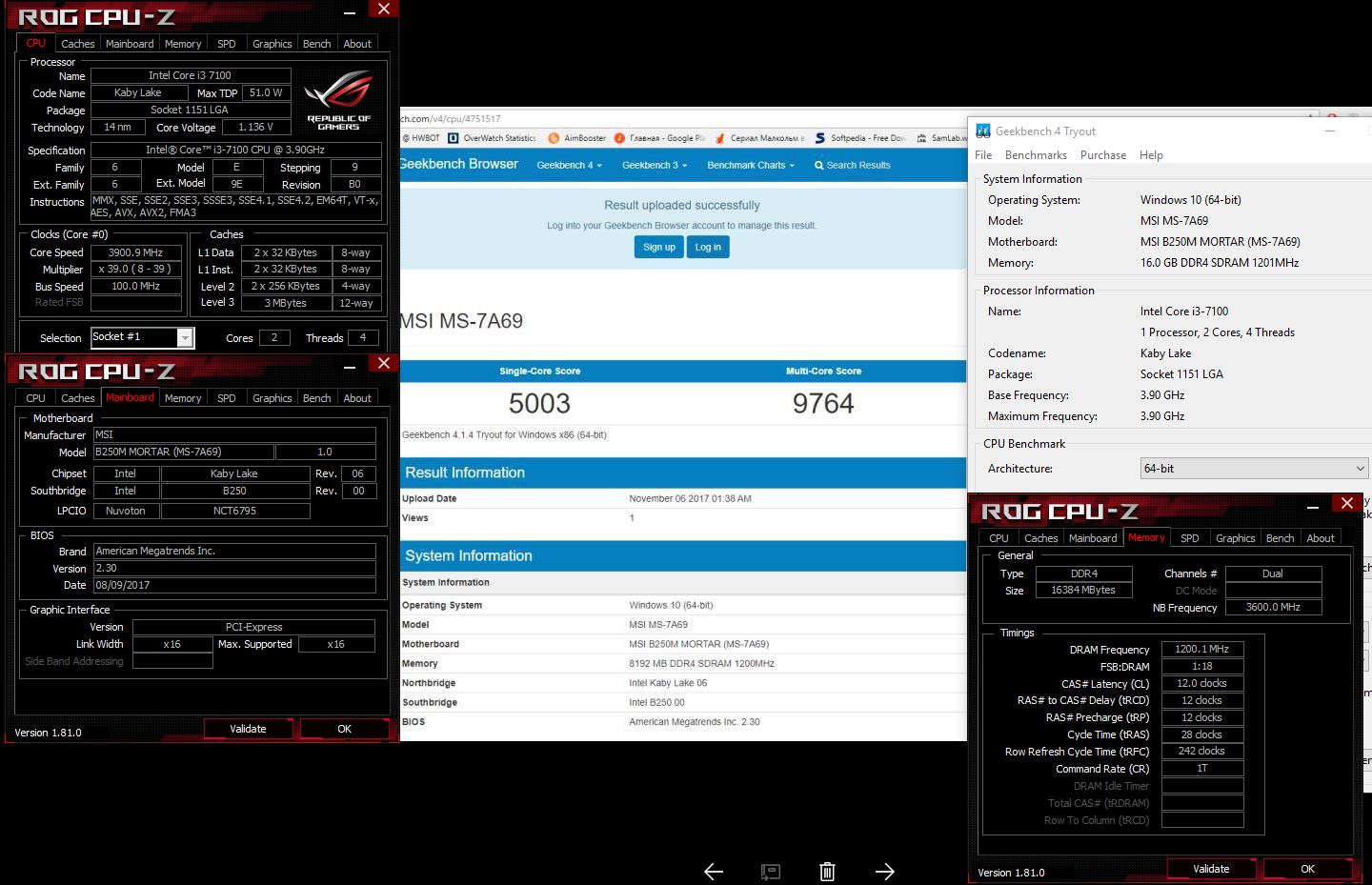
Task: Click the NB Frequency 3600.0 MHz value
Action: tap(1273, 607)
